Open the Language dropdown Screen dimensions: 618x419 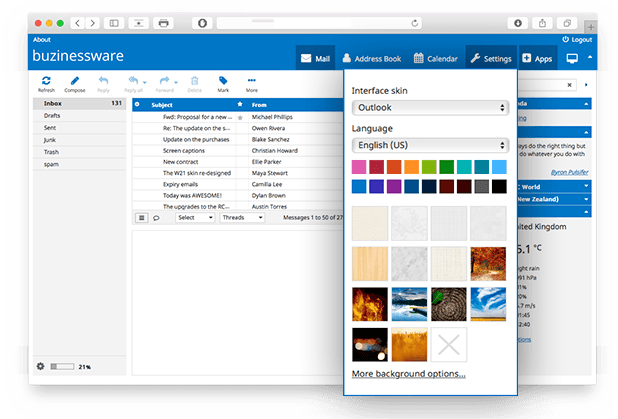tap(431, 145)
